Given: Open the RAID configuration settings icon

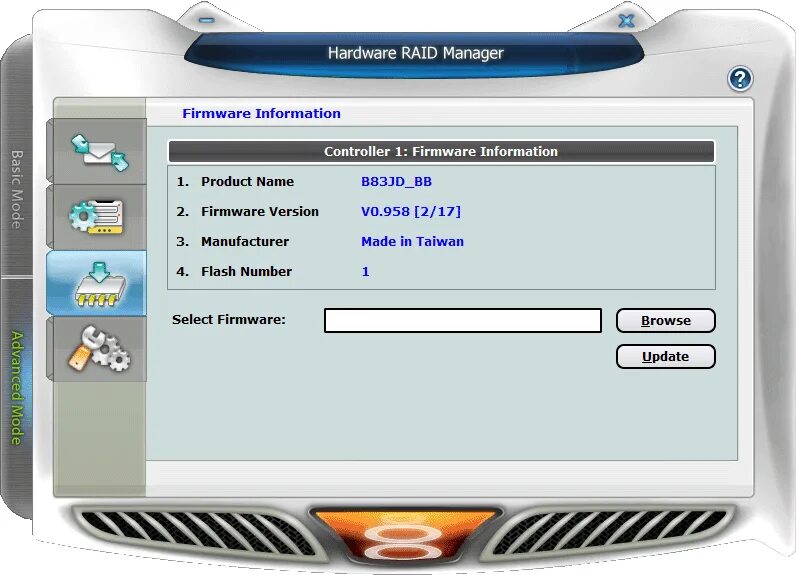Looking at the screenshot, I should (x=96, y=217).
